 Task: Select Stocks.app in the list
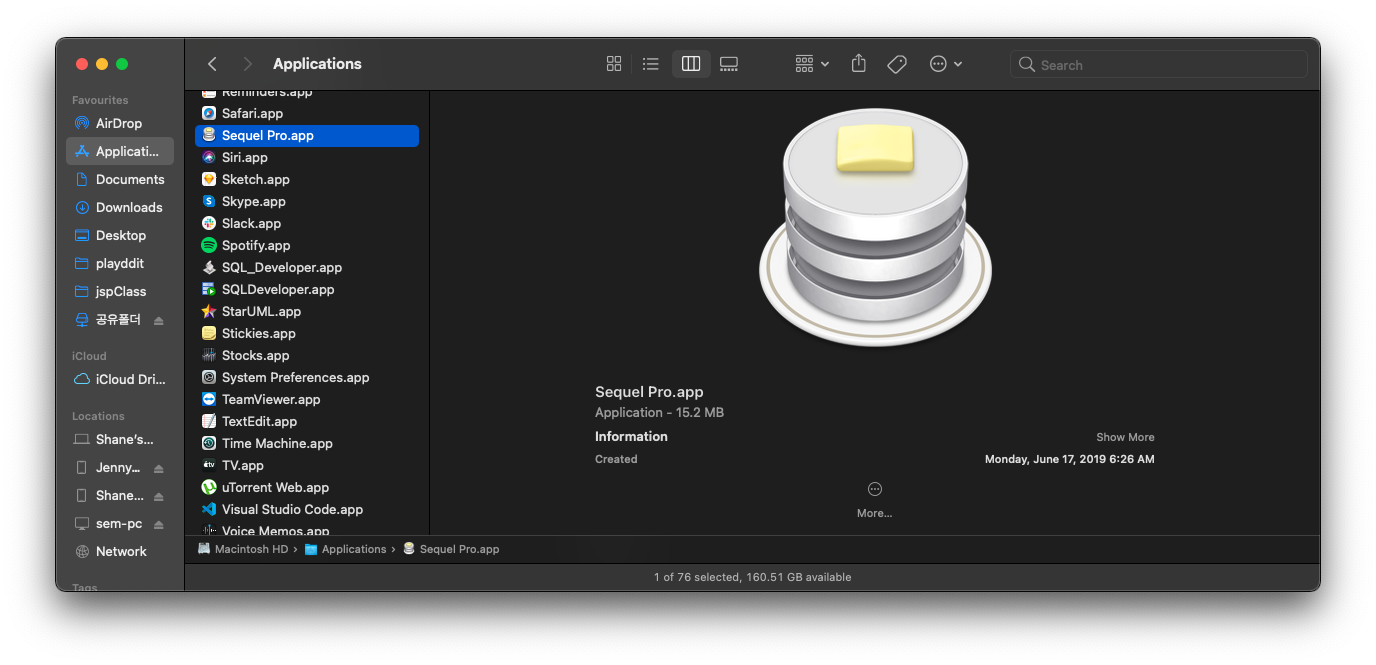click(307, 355)
